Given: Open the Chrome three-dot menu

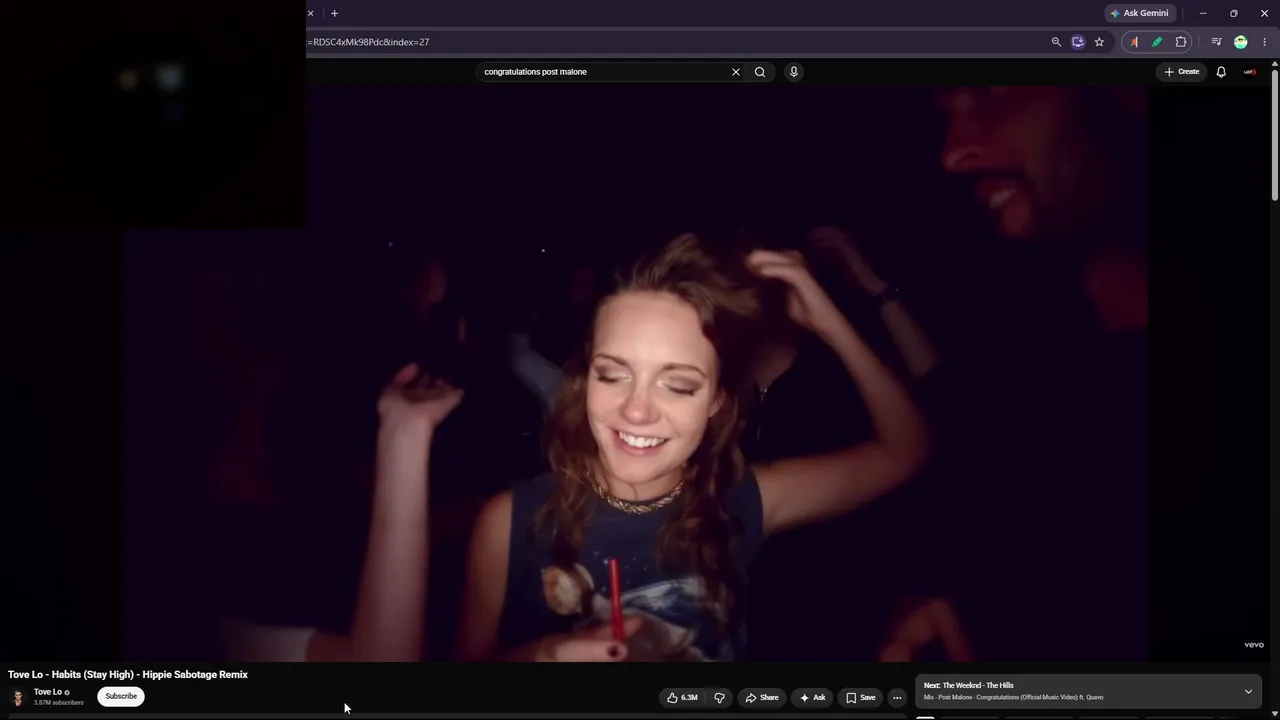Looking at the screenshot, I should [x=1265, y=42].
